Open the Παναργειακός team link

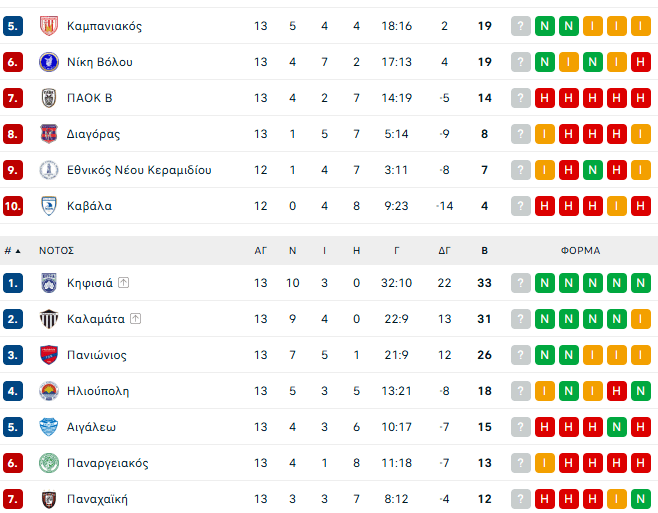click(x=107, y=463)
